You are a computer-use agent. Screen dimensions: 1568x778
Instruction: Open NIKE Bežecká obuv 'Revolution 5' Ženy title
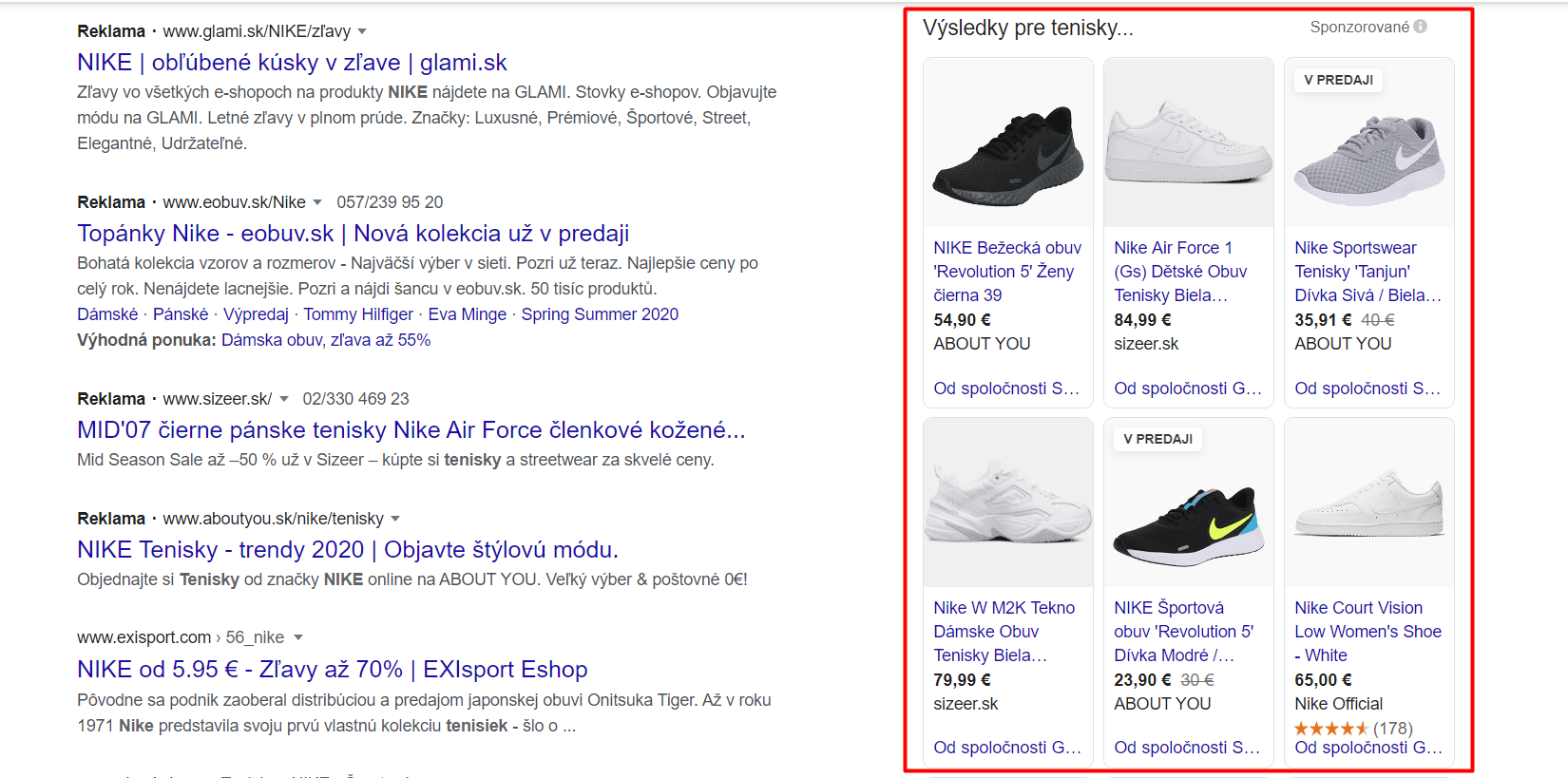(x=1007, y=272)
